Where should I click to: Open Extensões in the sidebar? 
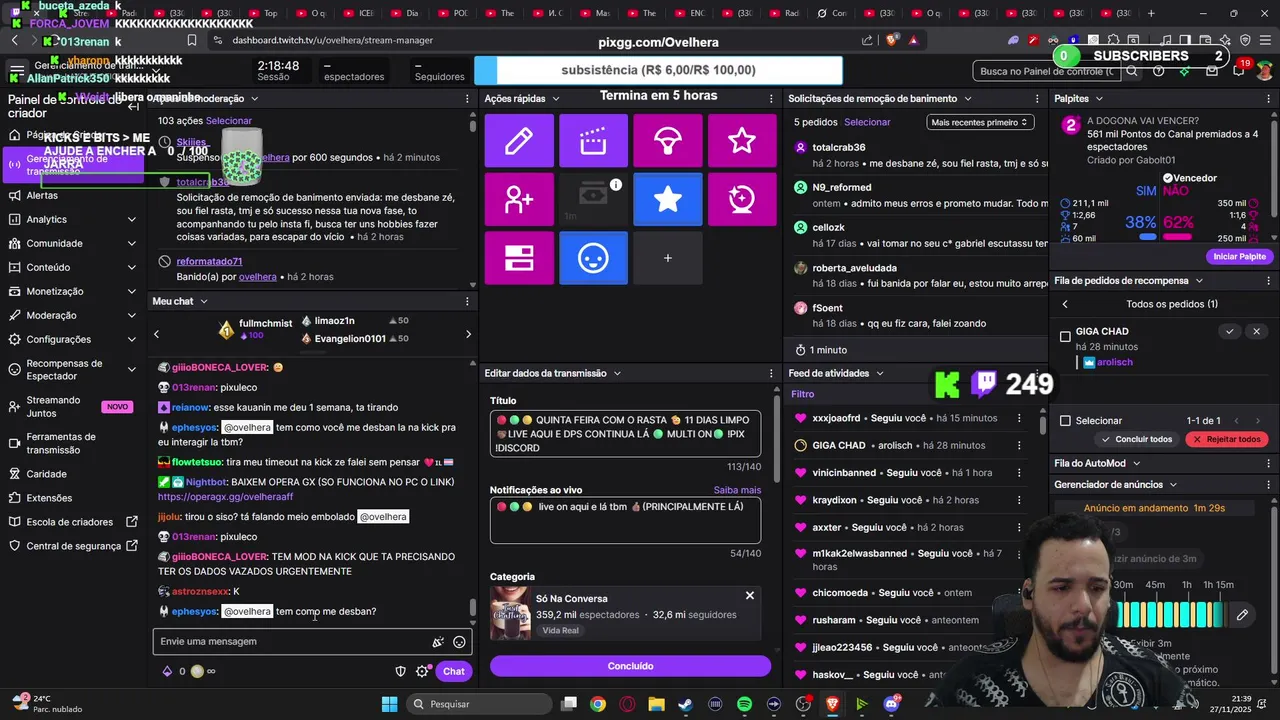point(49,498)
